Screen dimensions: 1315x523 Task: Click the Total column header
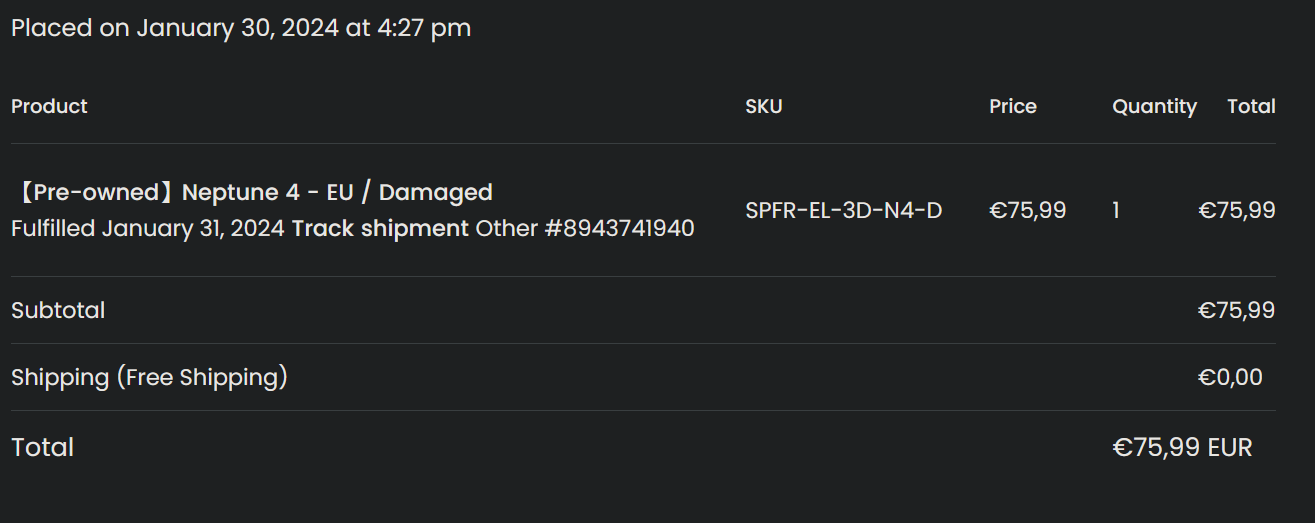pos(1252,106)
